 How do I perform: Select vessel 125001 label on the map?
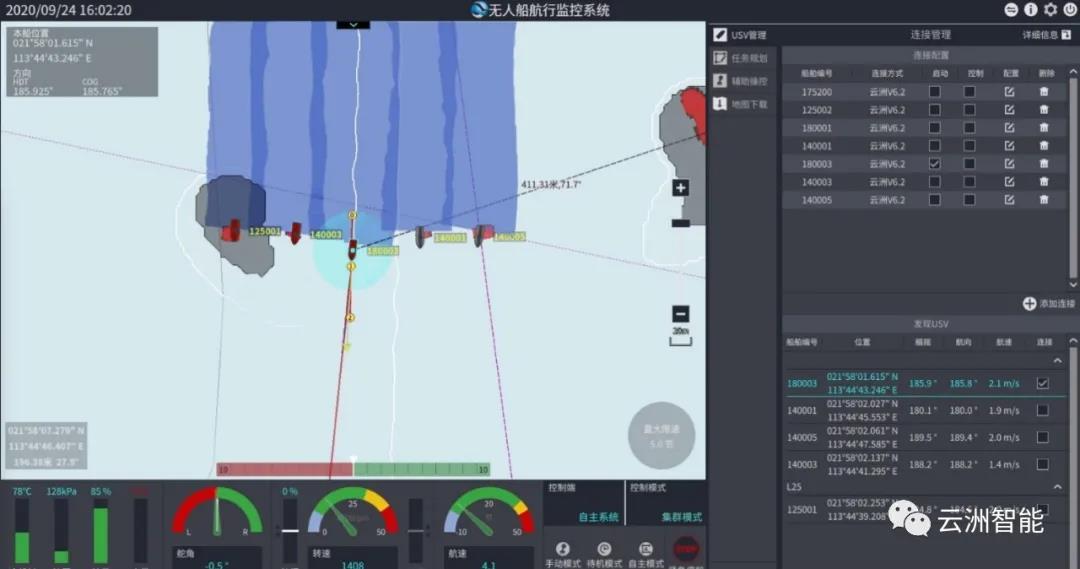coord(264,231)
